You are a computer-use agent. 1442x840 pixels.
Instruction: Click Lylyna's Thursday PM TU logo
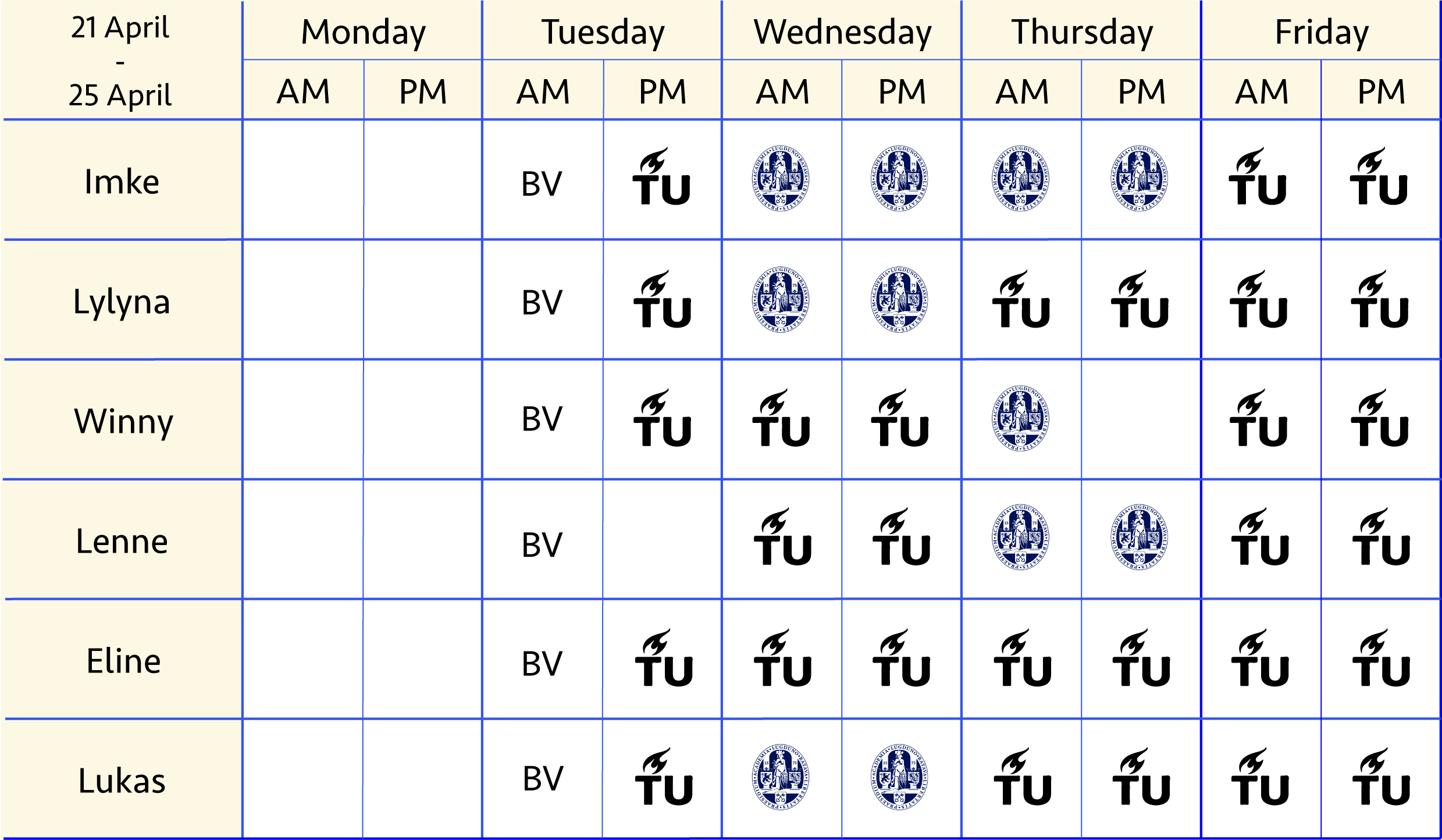tap(1140, 299)
